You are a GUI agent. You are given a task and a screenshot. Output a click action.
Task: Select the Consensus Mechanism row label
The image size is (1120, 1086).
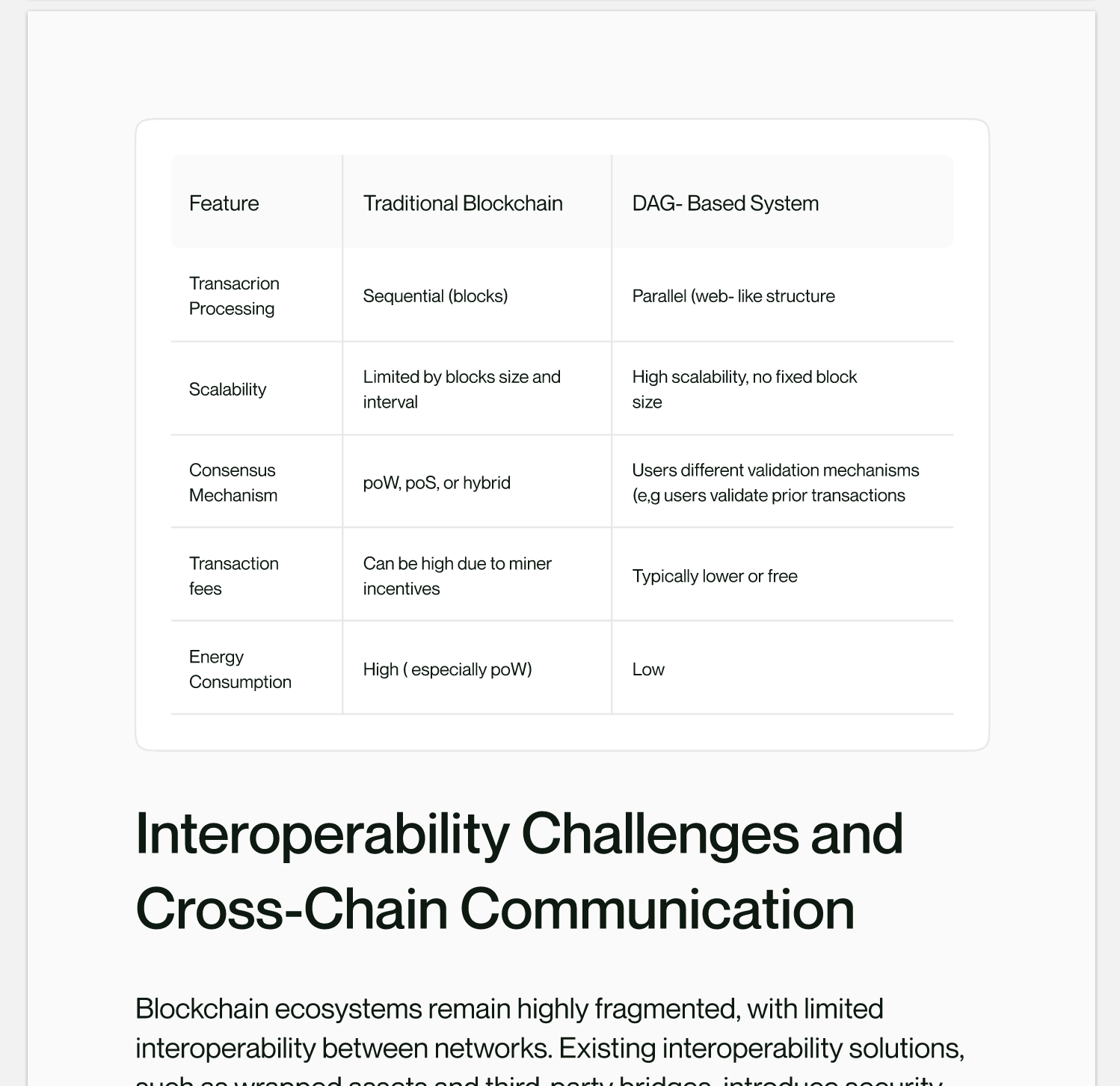pos(233,482)
